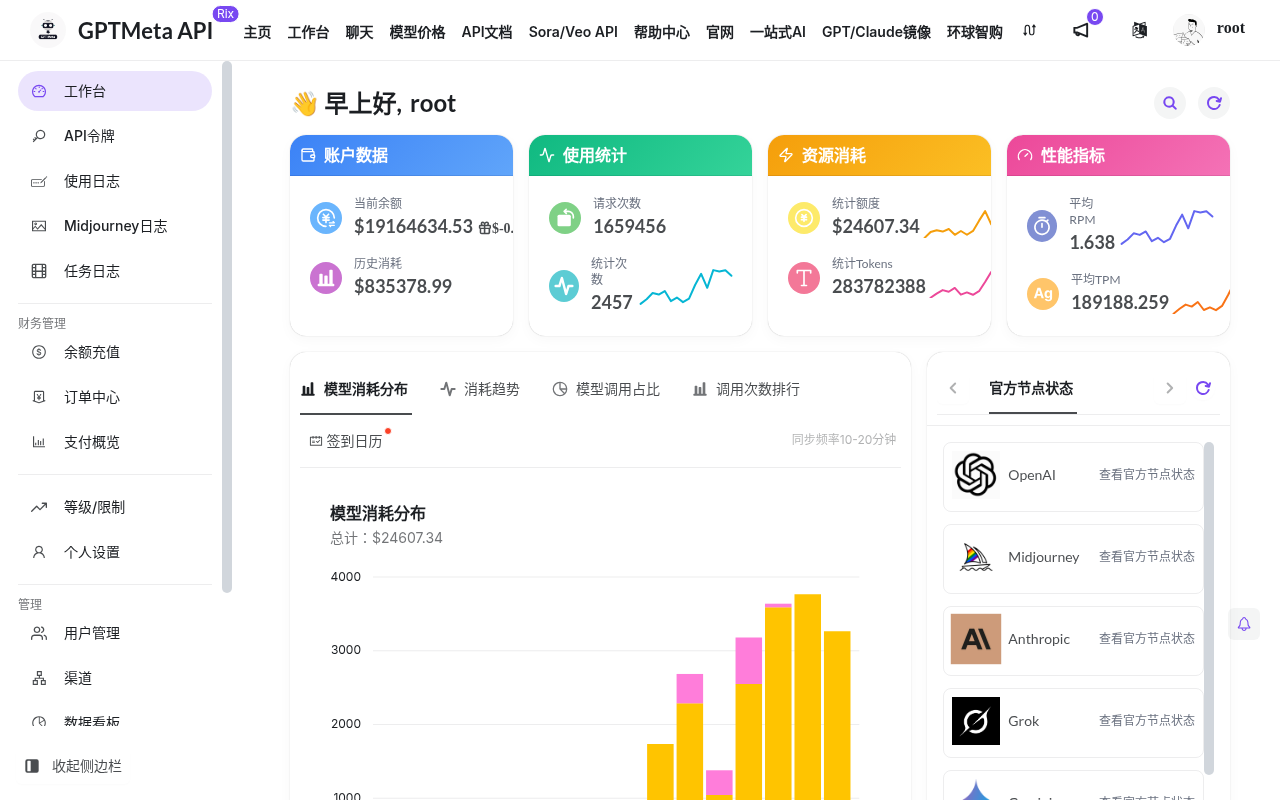Click the historical consumption chart icon
The width and height of the screenshot is (1280, 800).
tap(326, 278)
